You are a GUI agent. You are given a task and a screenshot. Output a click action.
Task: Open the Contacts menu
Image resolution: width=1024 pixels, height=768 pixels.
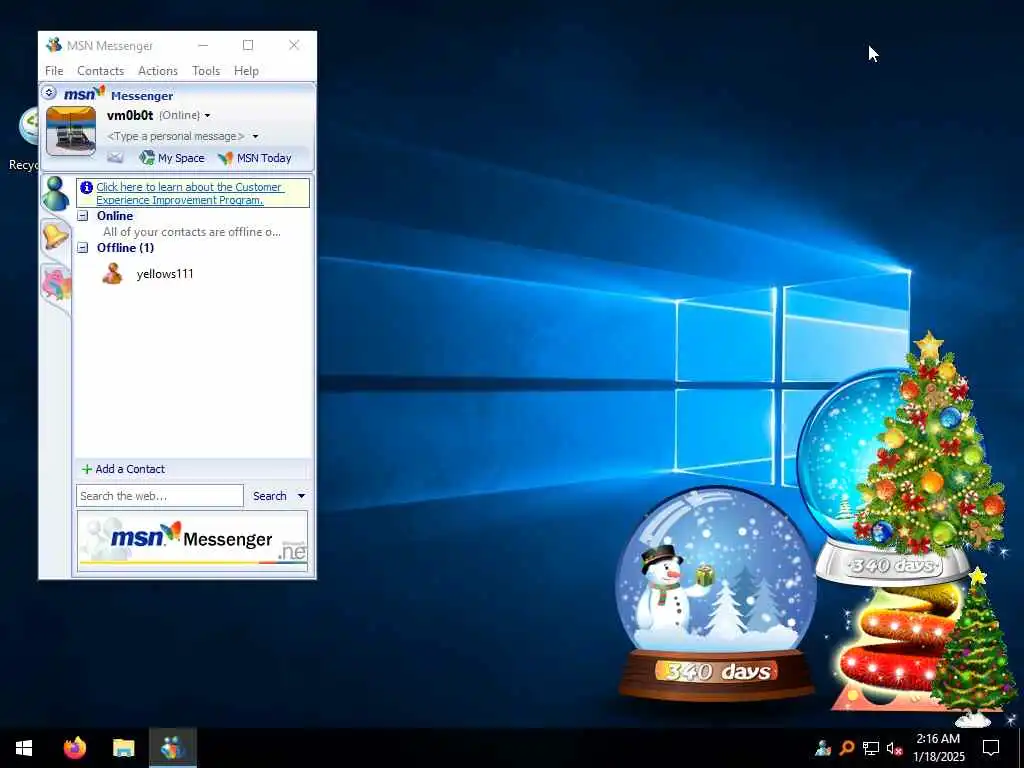point(101,71)
